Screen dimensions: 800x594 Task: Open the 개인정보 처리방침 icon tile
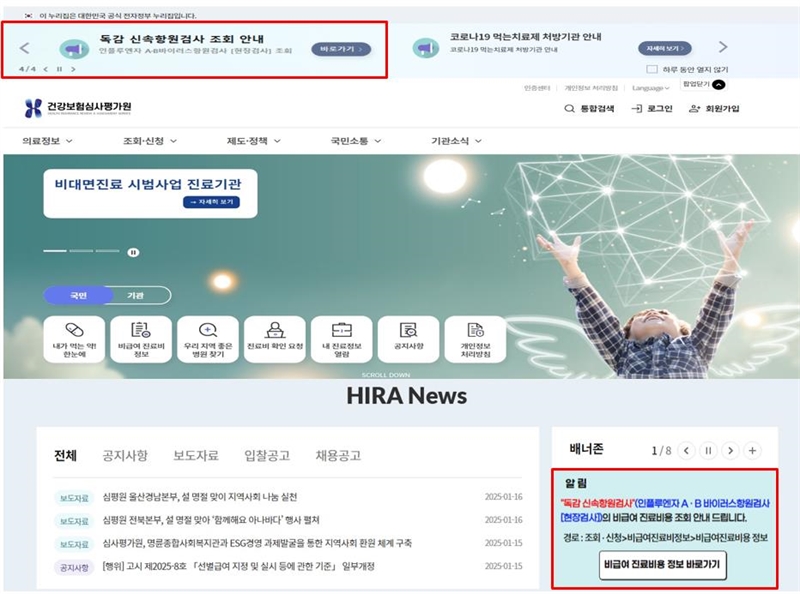475,331
